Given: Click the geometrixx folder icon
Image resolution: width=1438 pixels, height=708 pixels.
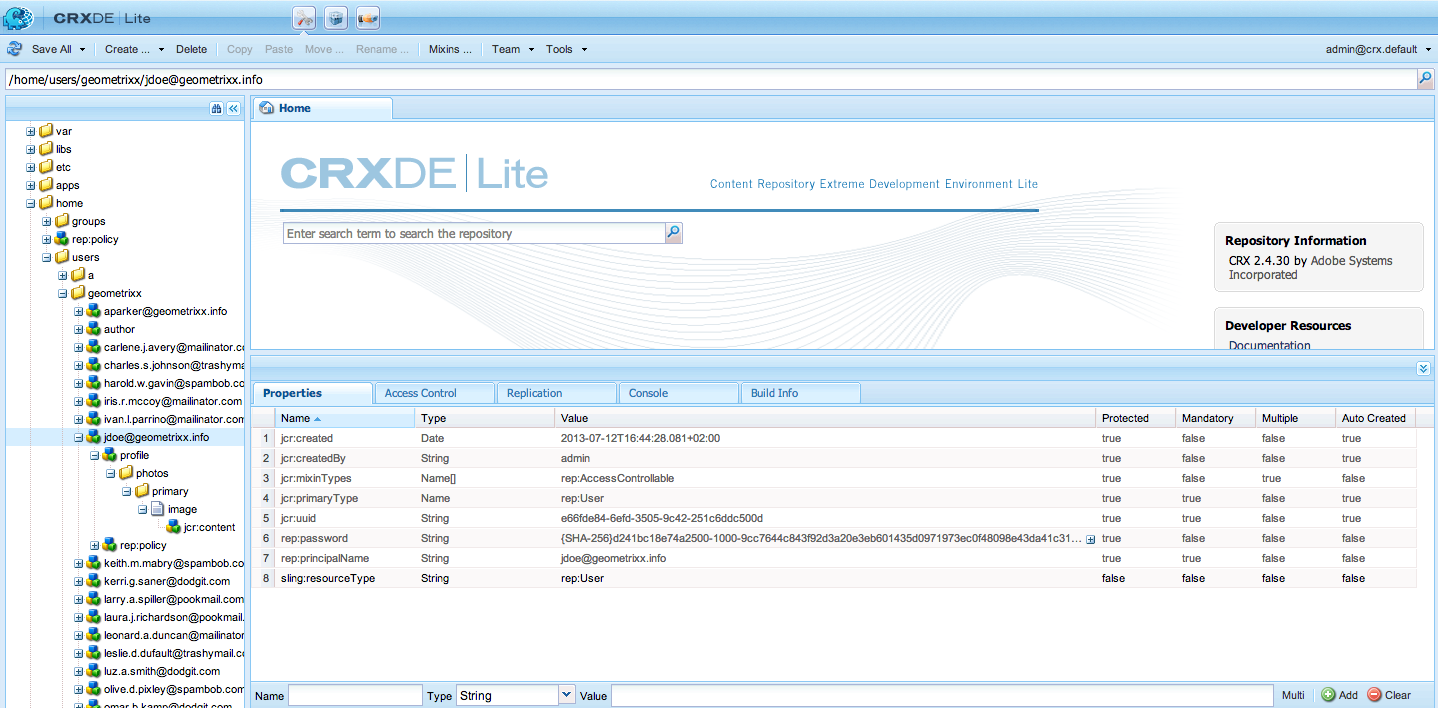Looking at the screenshot, I should [x=78, y=293].
